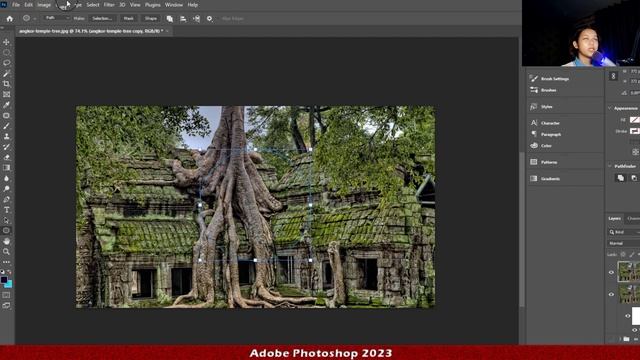Switch to the Layers tab
The width and height of the screenshot is (640, 360).
coord(614,218)
